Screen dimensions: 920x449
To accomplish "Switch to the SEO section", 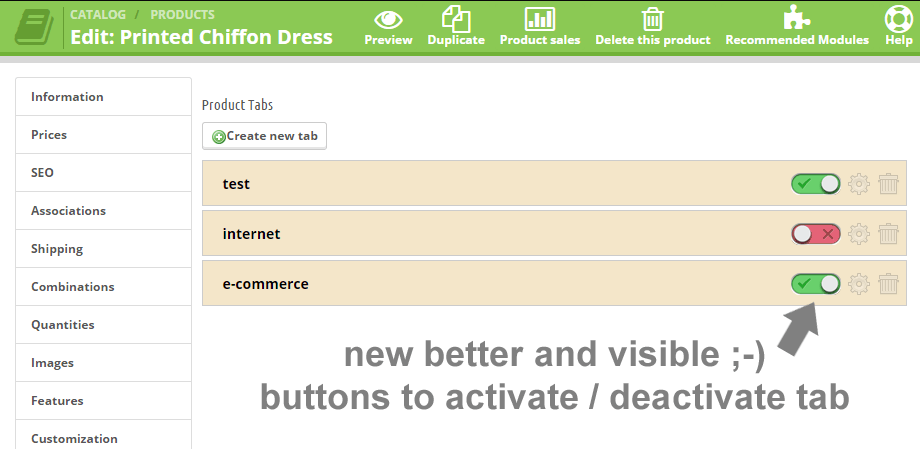I will [x=103, y=173].
